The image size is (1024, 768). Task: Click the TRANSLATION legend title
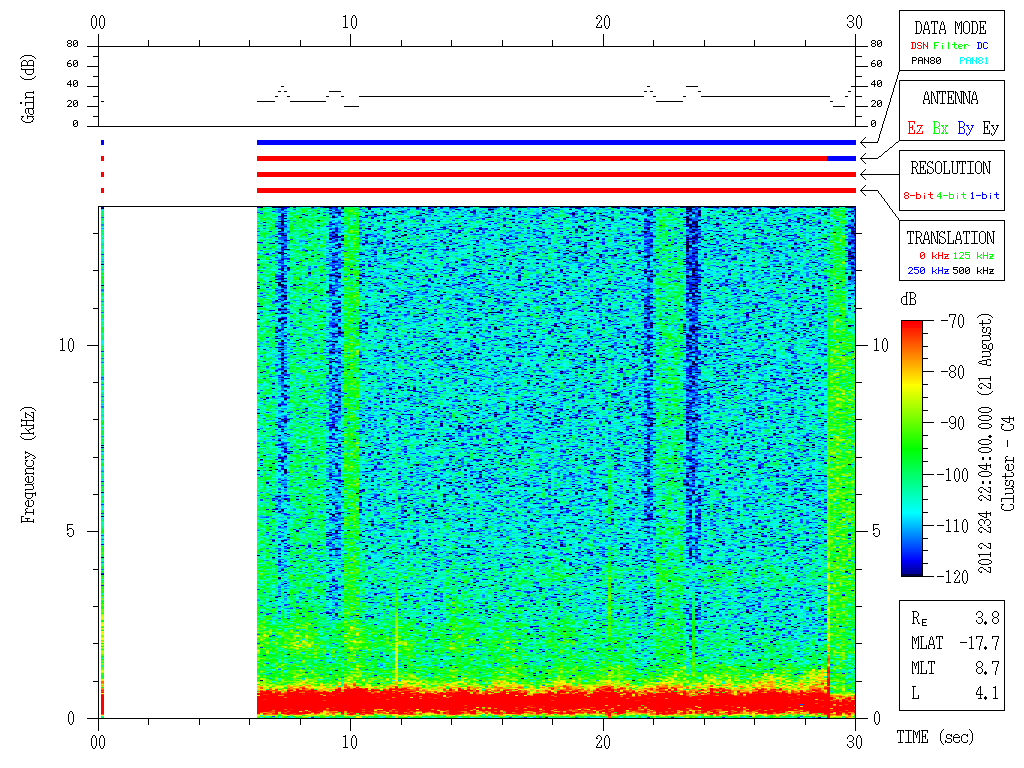coord(951,238)
